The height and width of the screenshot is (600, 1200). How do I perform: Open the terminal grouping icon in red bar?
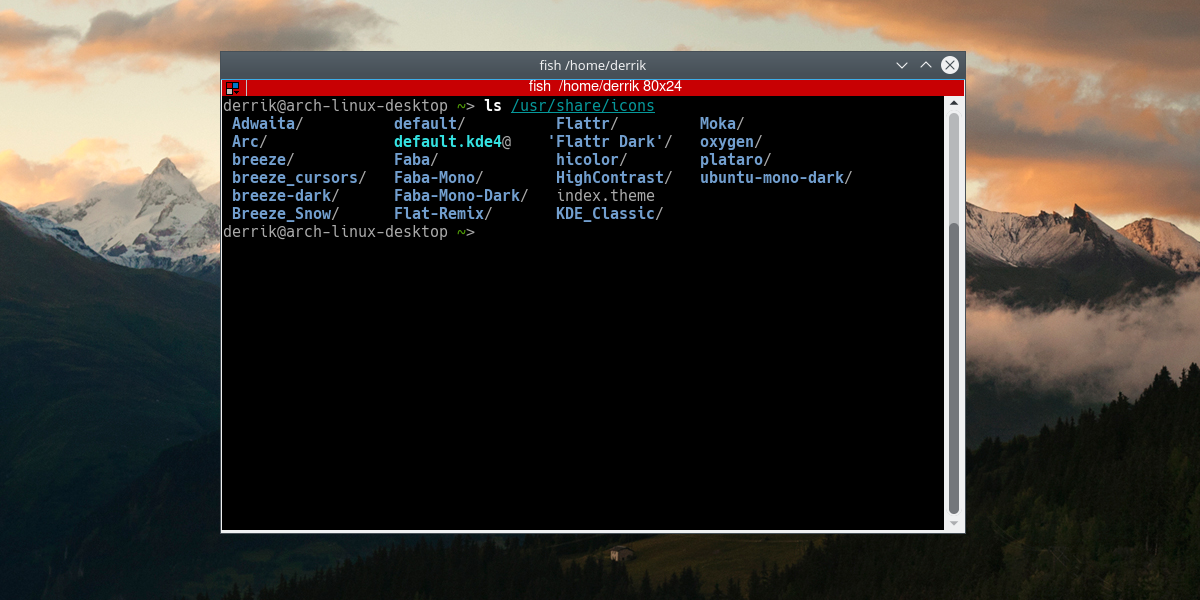[232, 88]
